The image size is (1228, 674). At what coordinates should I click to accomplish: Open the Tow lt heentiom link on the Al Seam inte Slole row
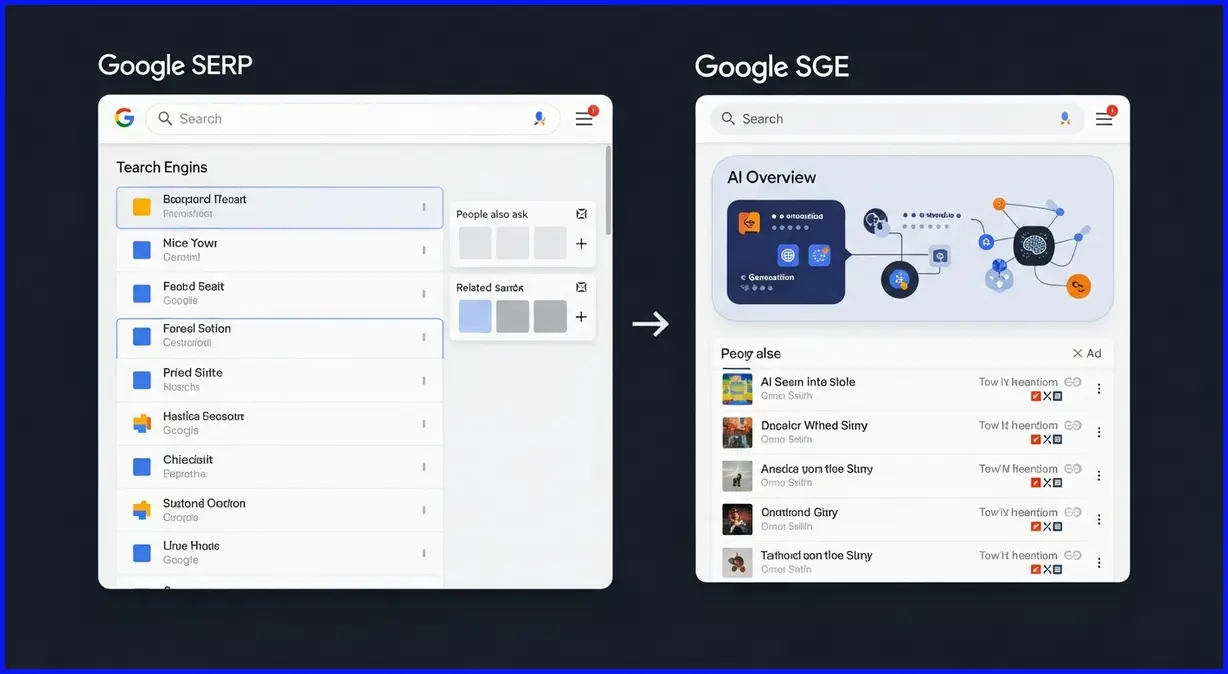[1018, 382]
